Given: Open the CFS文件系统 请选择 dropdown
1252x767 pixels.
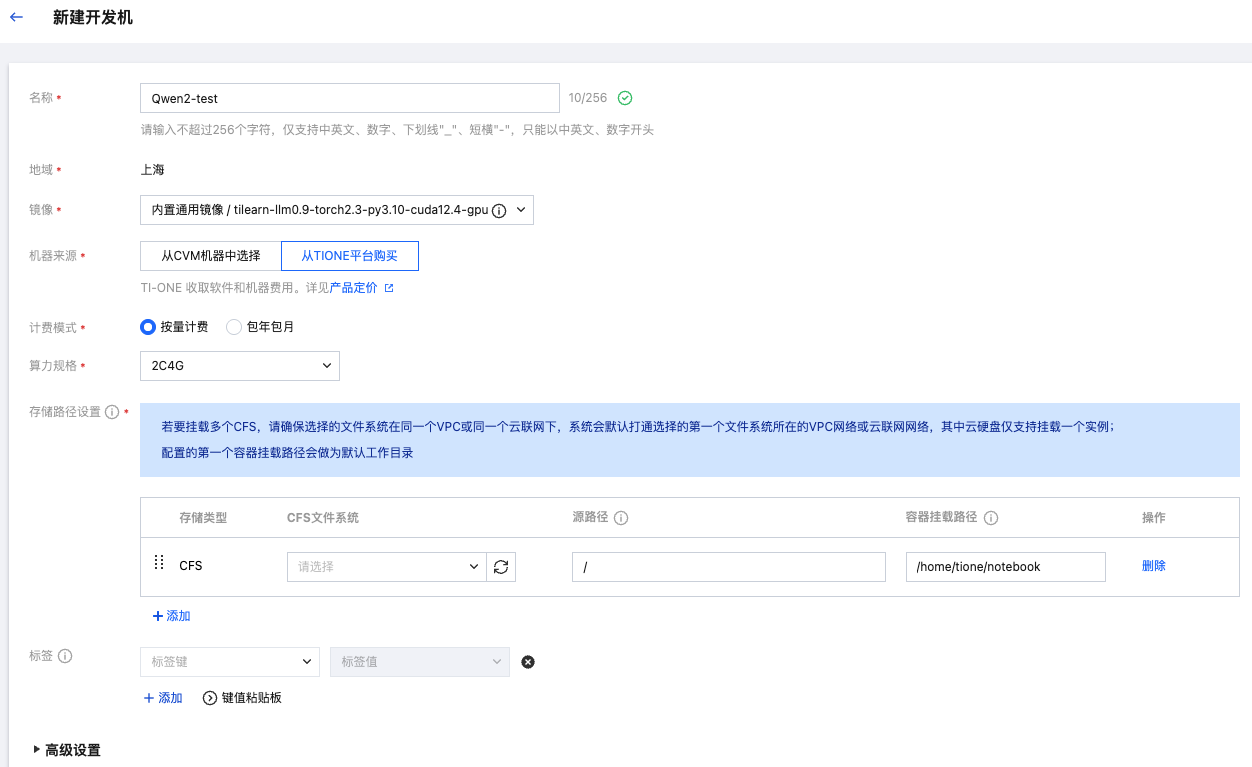Looking at the screenshot, I should [x=387, y=567].
